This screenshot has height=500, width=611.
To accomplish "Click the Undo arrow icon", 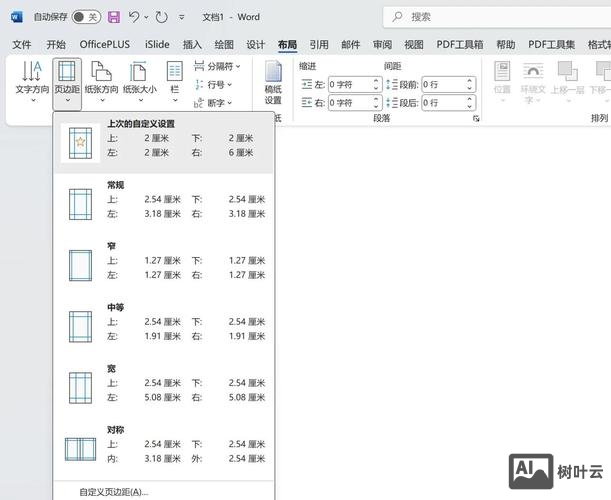I will click(x=135, y=17).
